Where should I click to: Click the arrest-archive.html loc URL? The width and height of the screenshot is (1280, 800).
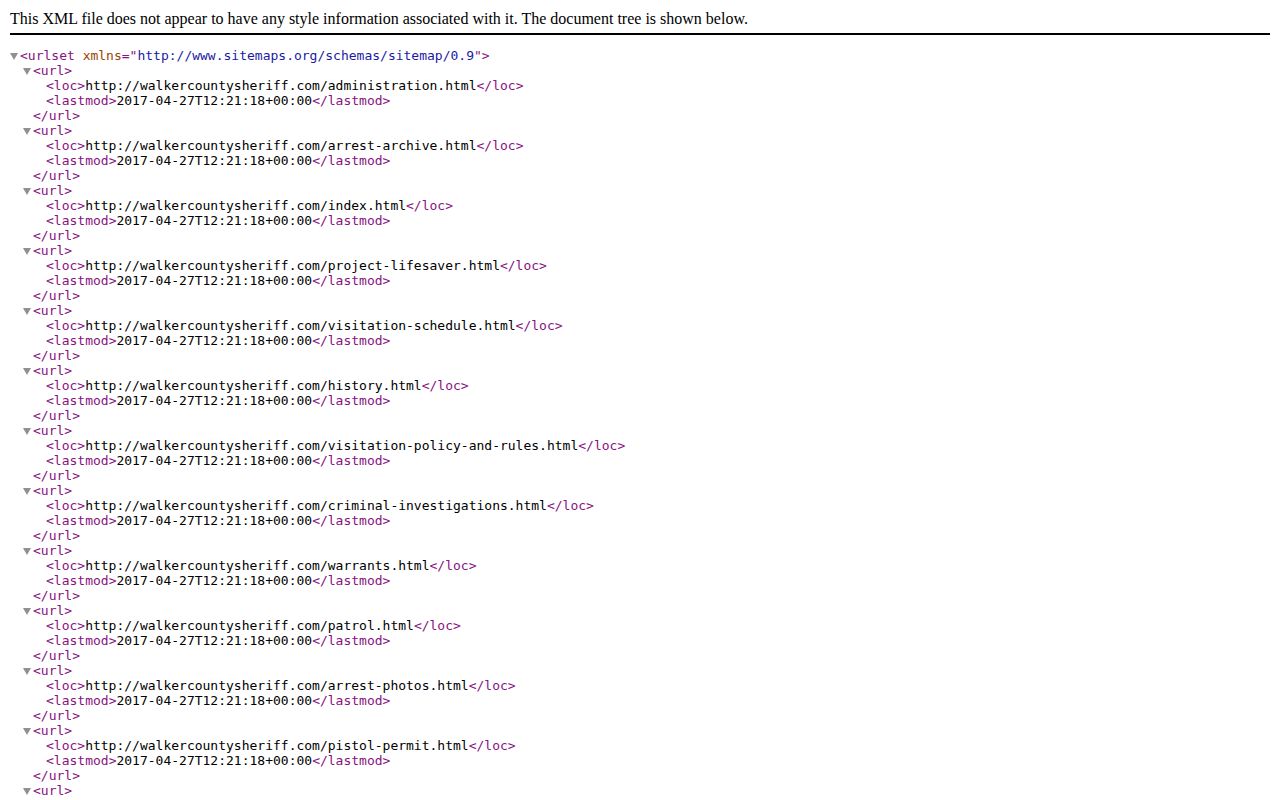click(281, 146)
